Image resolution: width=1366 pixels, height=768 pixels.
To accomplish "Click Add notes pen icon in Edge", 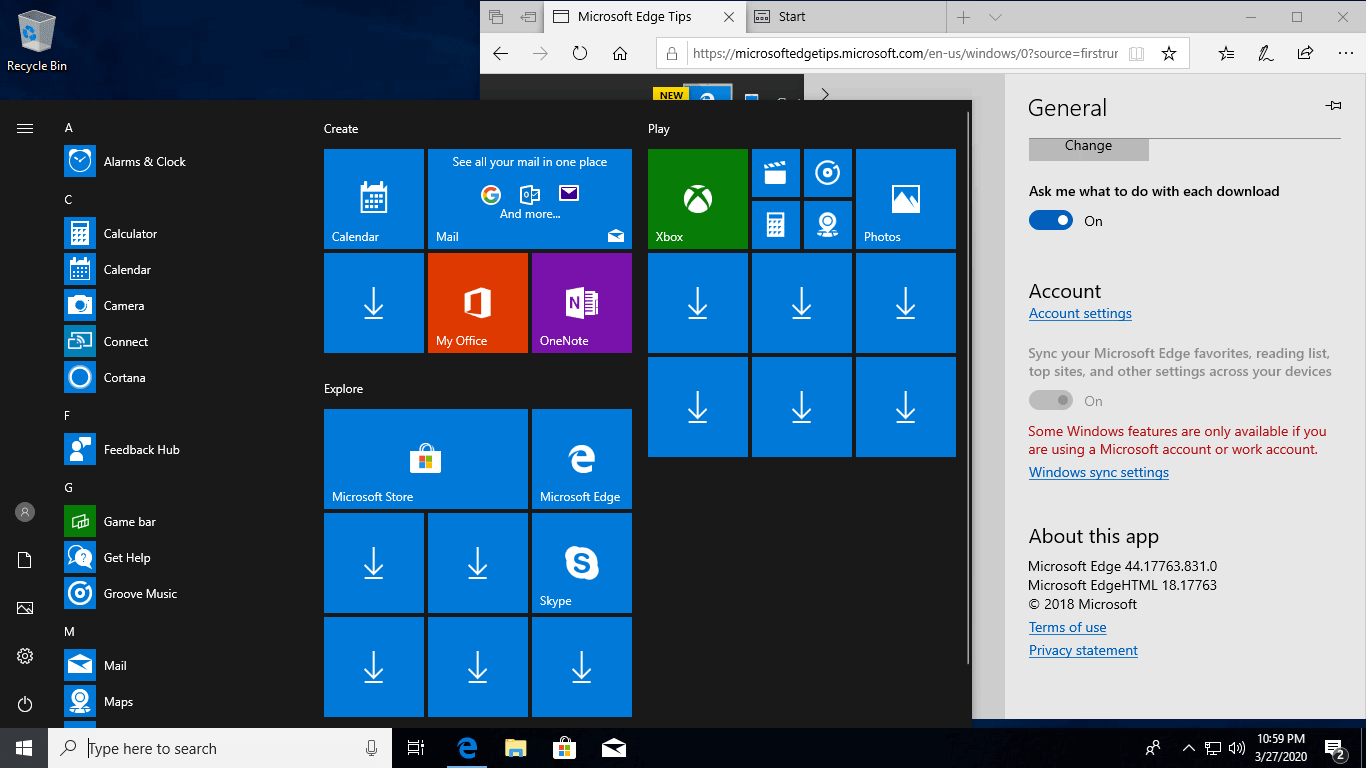I will point(1265,54).
